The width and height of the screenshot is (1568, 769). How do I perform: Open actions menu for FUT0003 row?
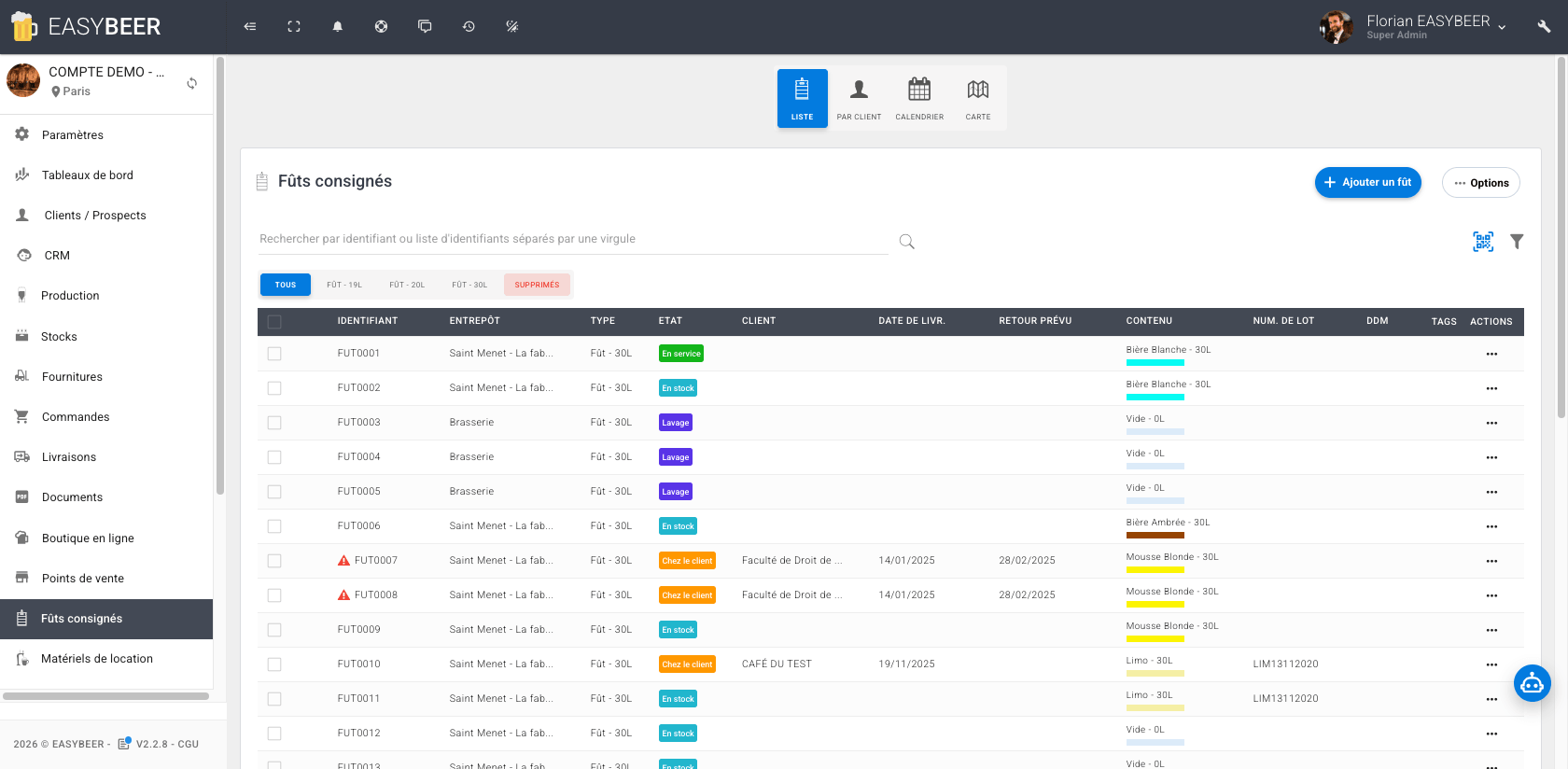coord(1491,423)
